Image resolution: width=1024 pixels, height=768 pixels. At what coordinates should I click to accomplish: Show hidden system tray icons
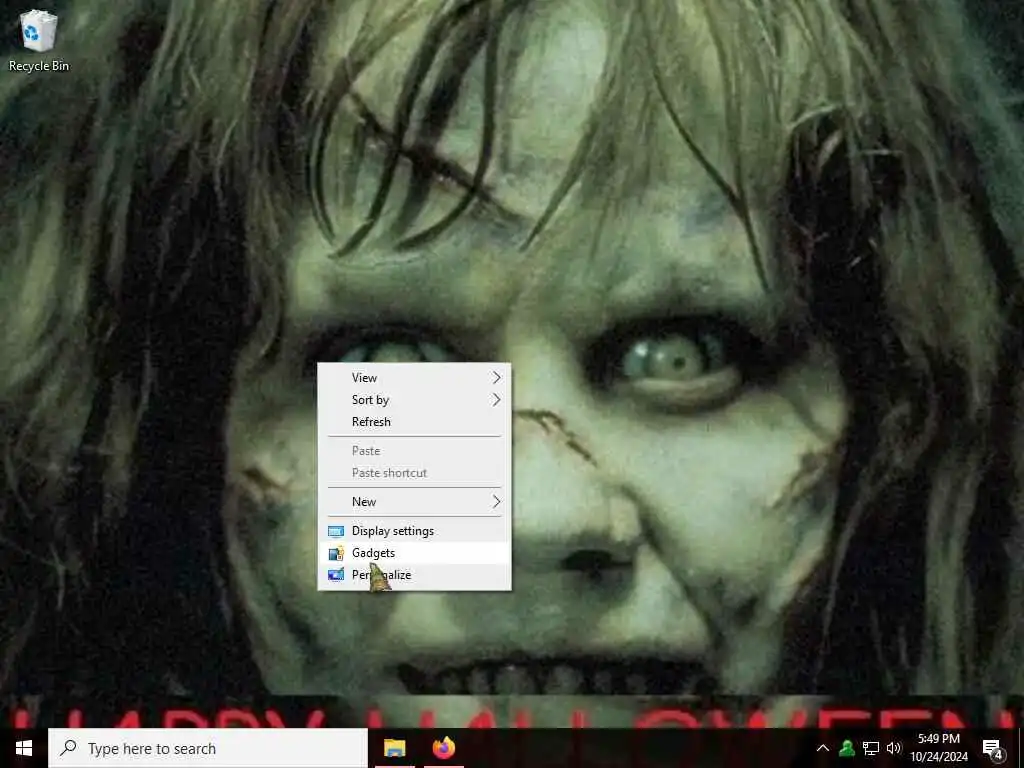[x=823, y=748]
